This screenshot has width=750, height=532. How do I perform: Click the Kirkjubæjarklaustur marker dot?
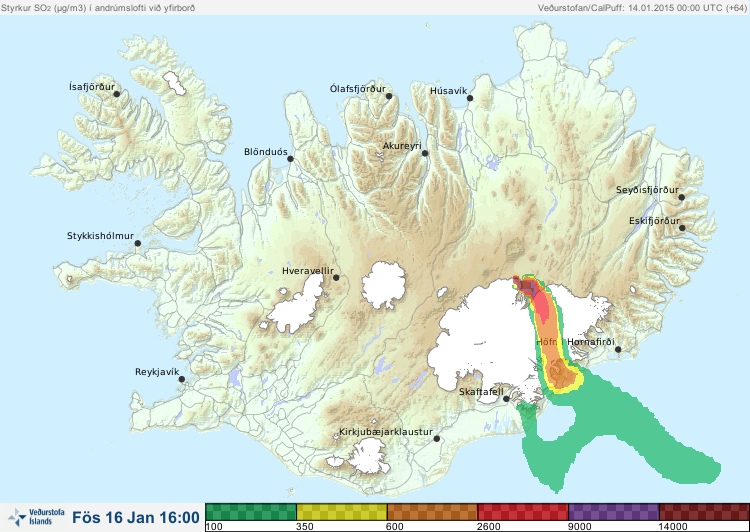coord(436,439)
